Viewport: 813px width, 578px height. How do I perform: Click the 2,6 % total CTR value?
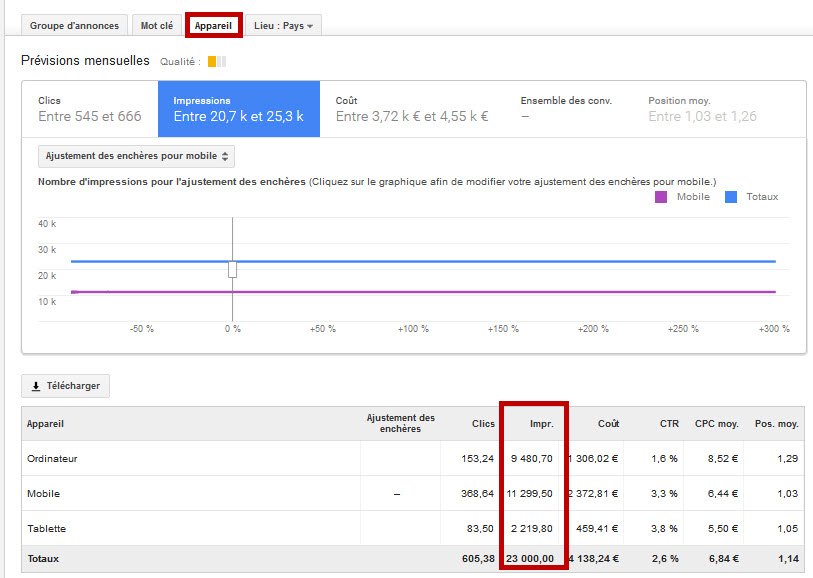665,559
